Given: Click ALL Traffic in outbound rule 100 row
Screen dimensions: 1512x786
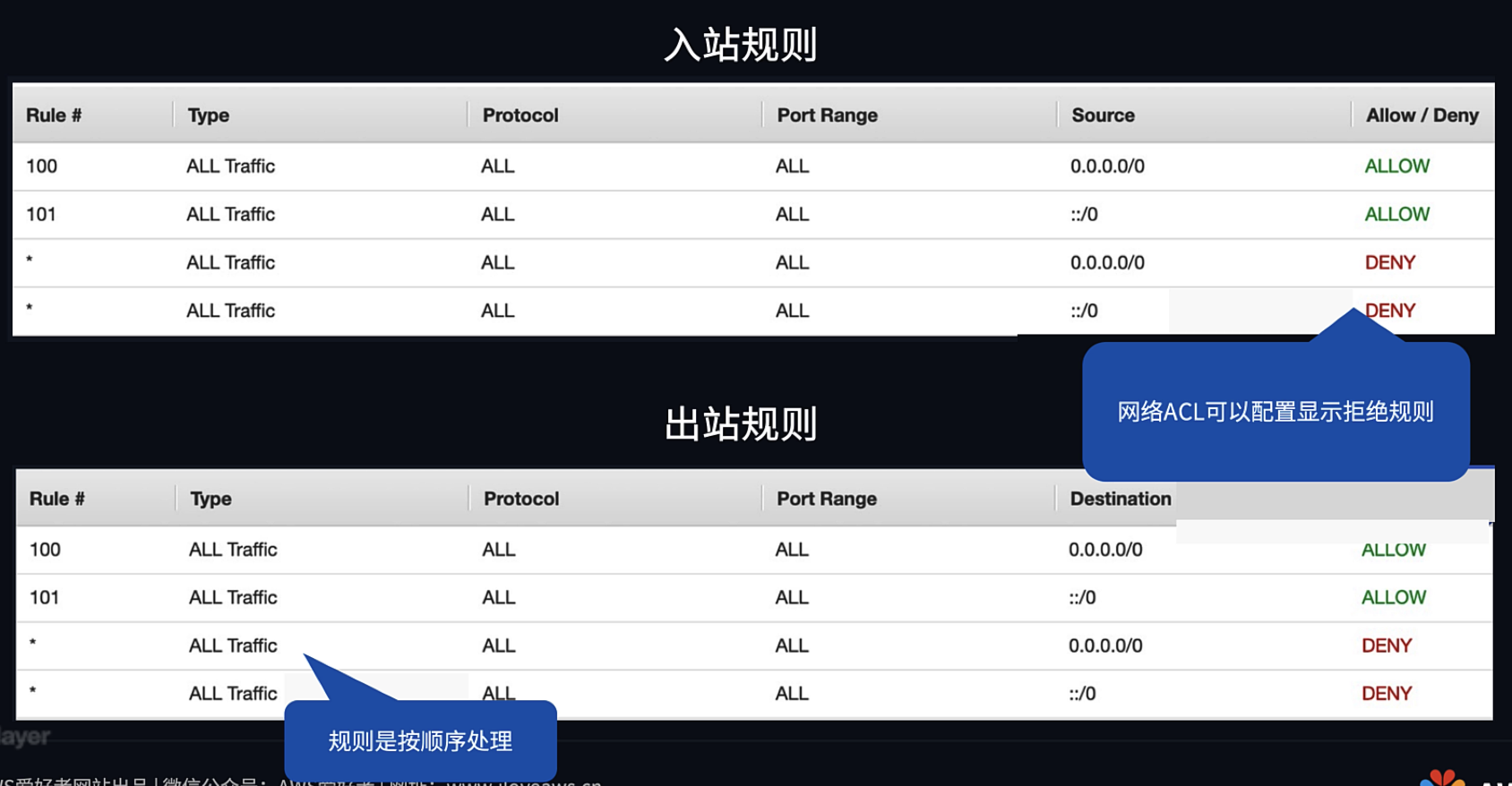Looking at the screenshot, I should coord(233,550).
